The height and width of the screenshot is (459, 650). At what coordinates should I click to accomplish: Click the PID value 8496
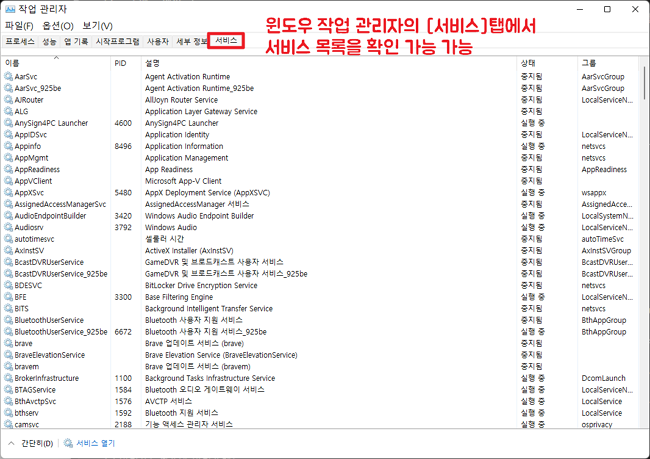[123, 146]
